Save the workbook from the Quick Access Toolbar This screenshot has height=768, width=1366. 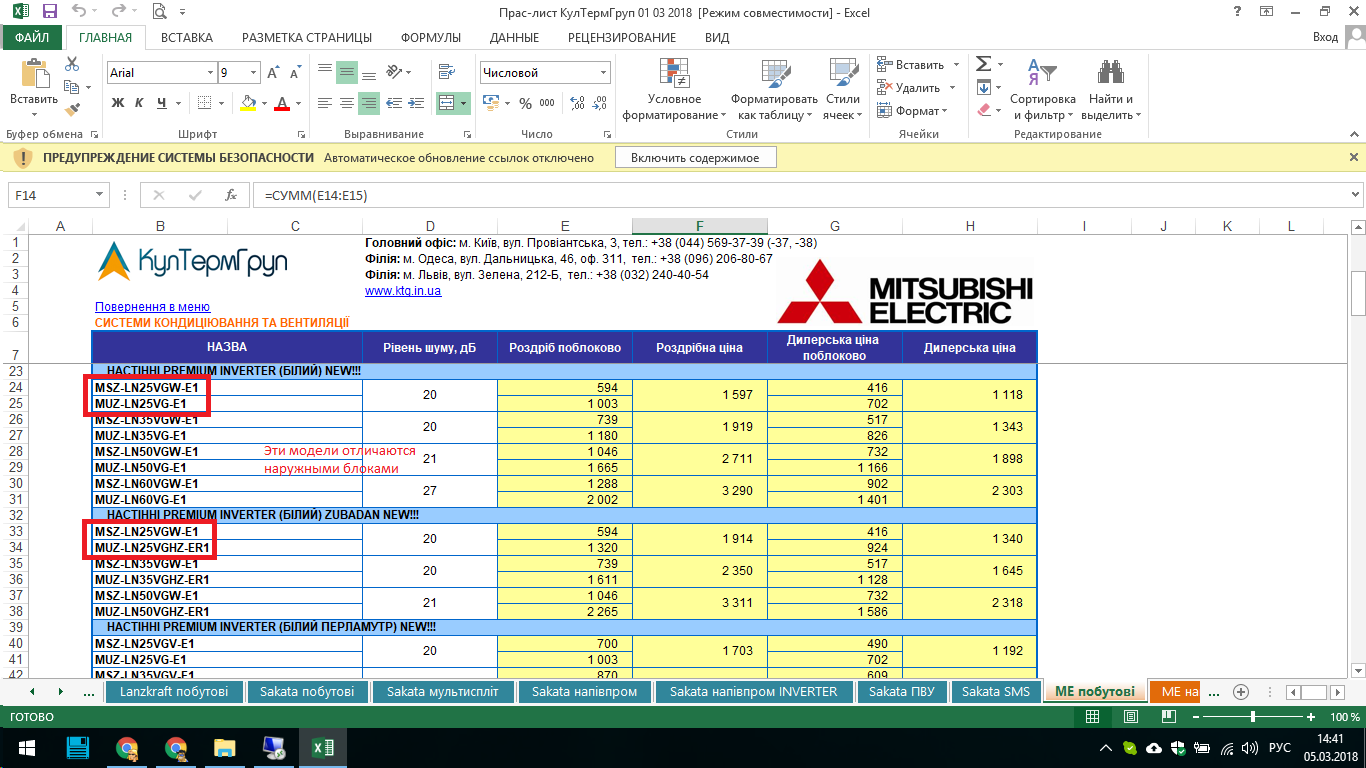(49, 12)
